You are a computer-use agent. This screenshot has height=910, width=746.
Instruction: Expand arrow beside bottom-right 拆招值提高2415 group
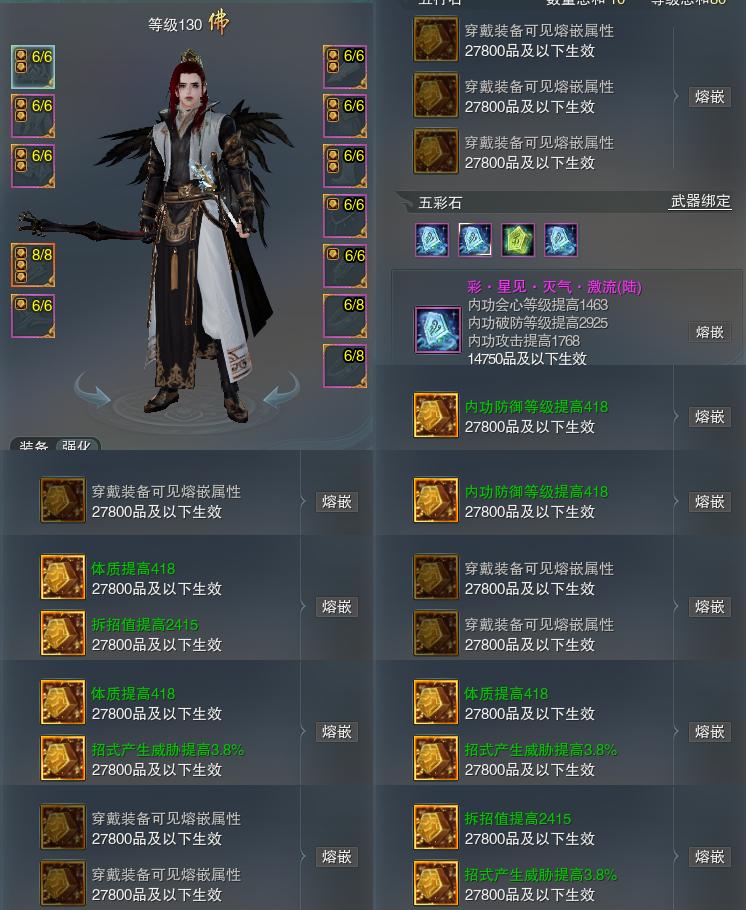pyautogui.click(x=676, y=857)
